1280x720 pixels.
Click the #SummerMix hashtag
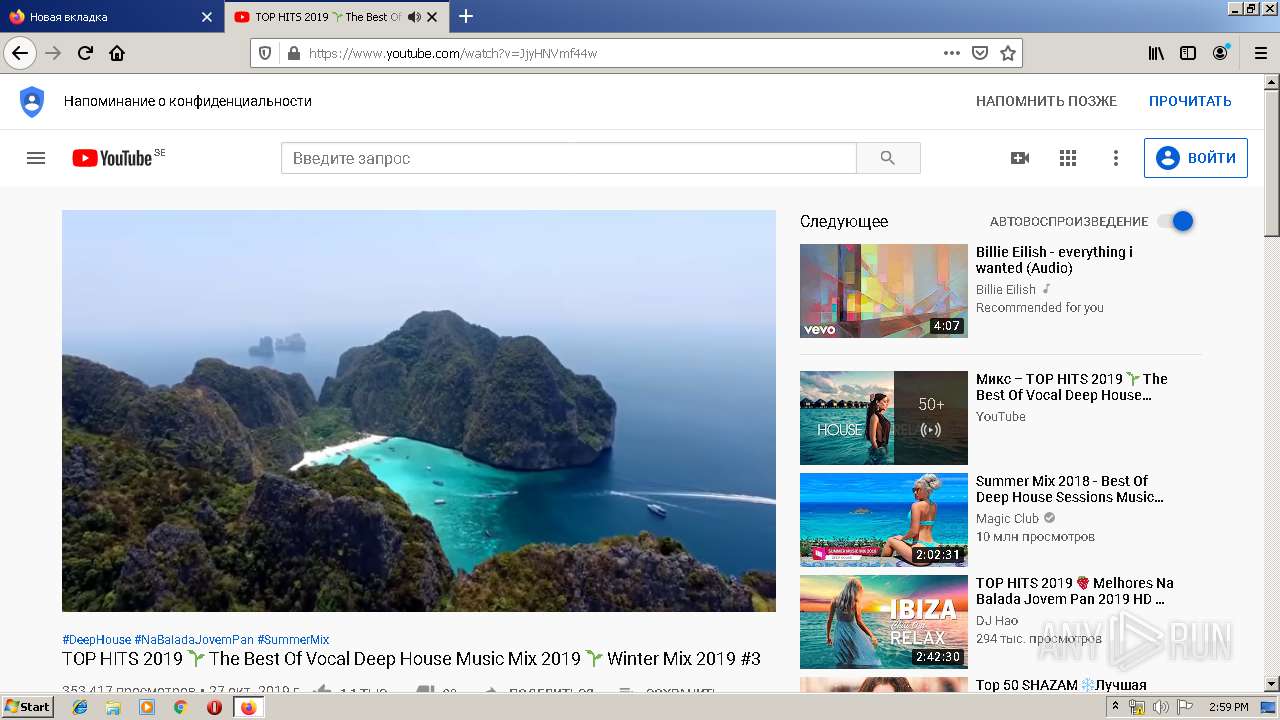click(x=293, y=640)
